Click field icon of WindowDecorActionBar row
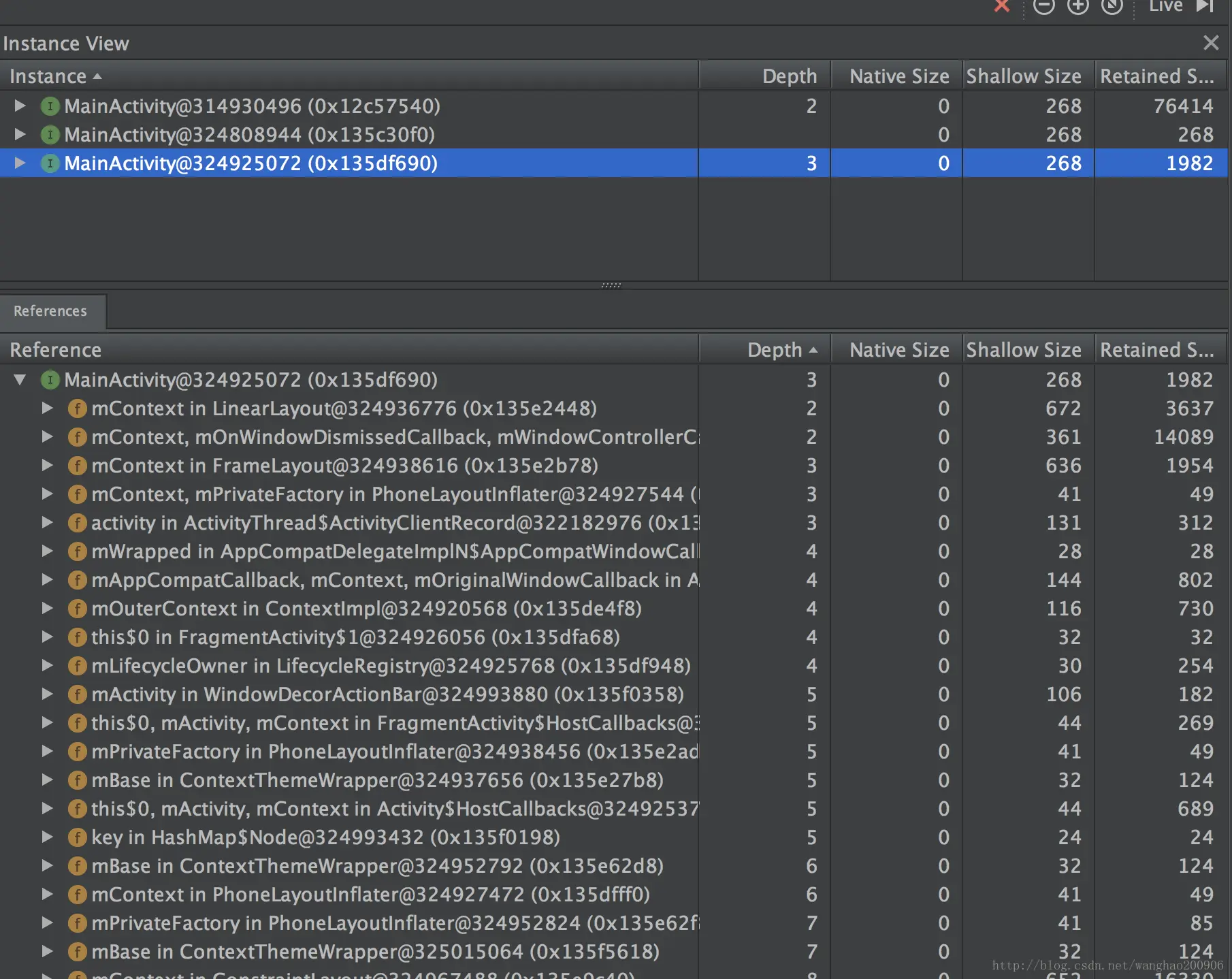 [78, 694]
